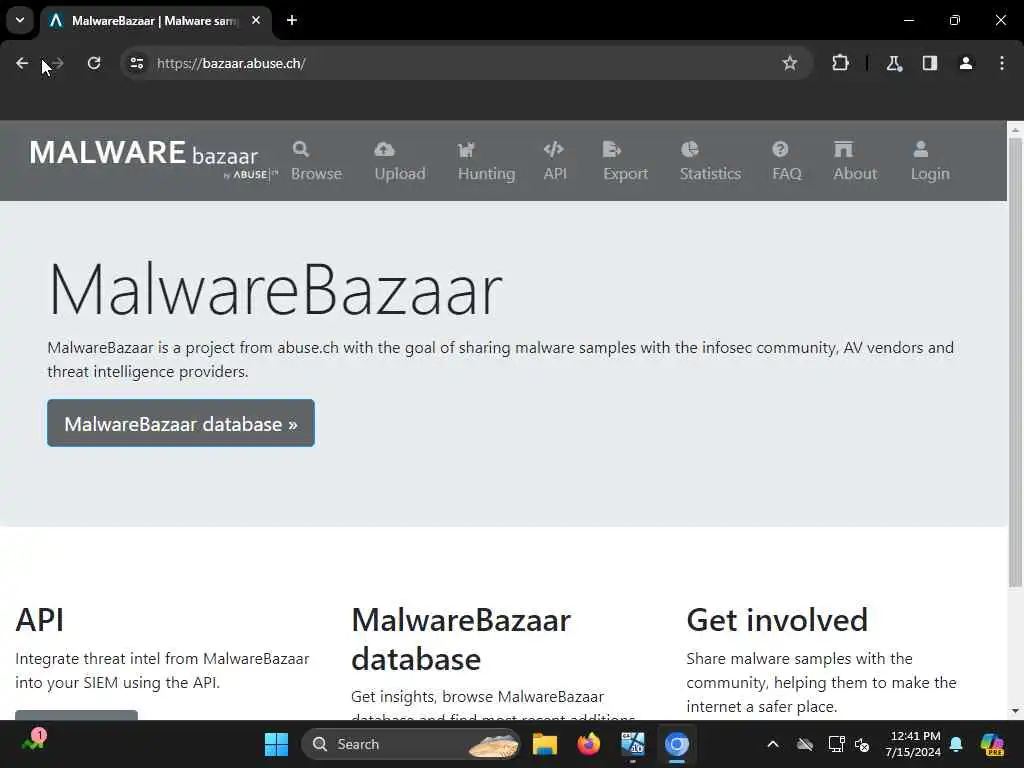
Task: Expand the tab search dropdown arrow
Action: point(20,20)
